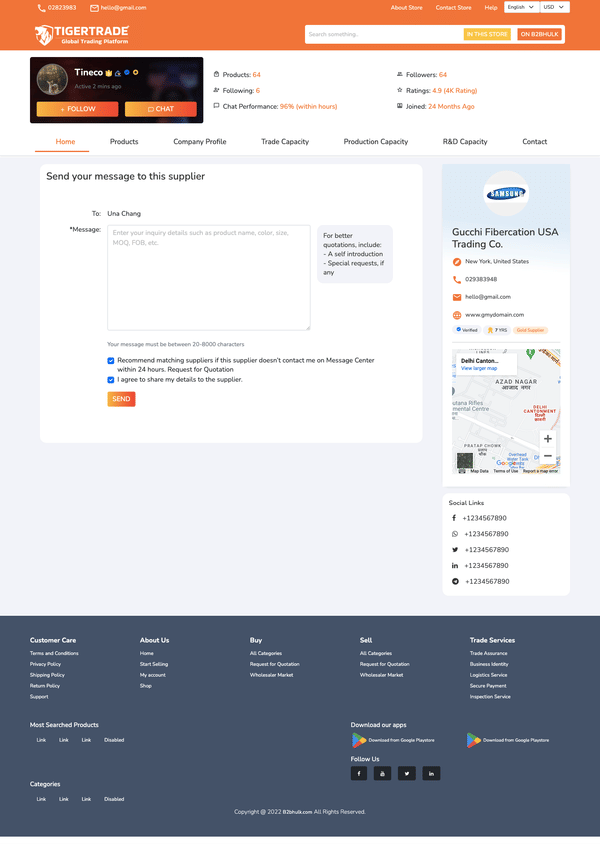Click the TigerTrade logo
This screenshot has width=600, height=847.
click(x=82, y=35)
